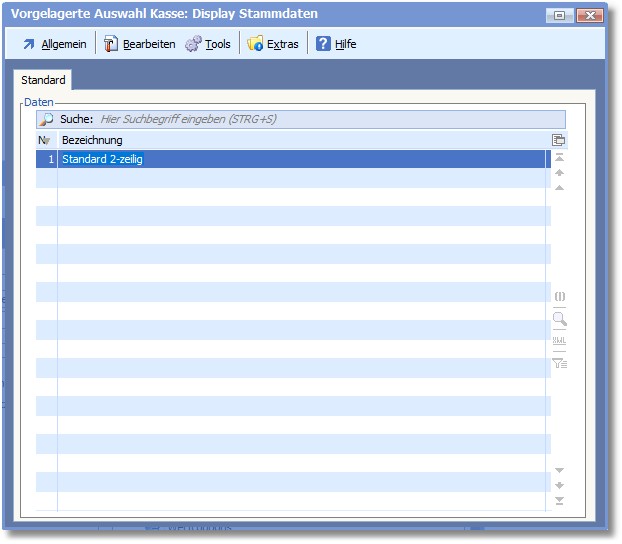Click the single-step up arrow icon

click(559, 188)
